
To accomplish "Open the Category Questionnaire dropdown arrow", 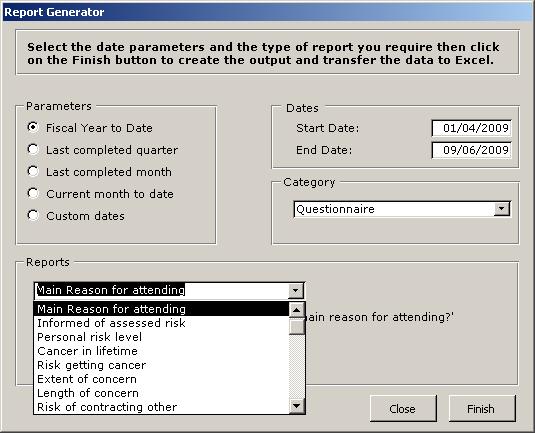I will coord(502,209).
